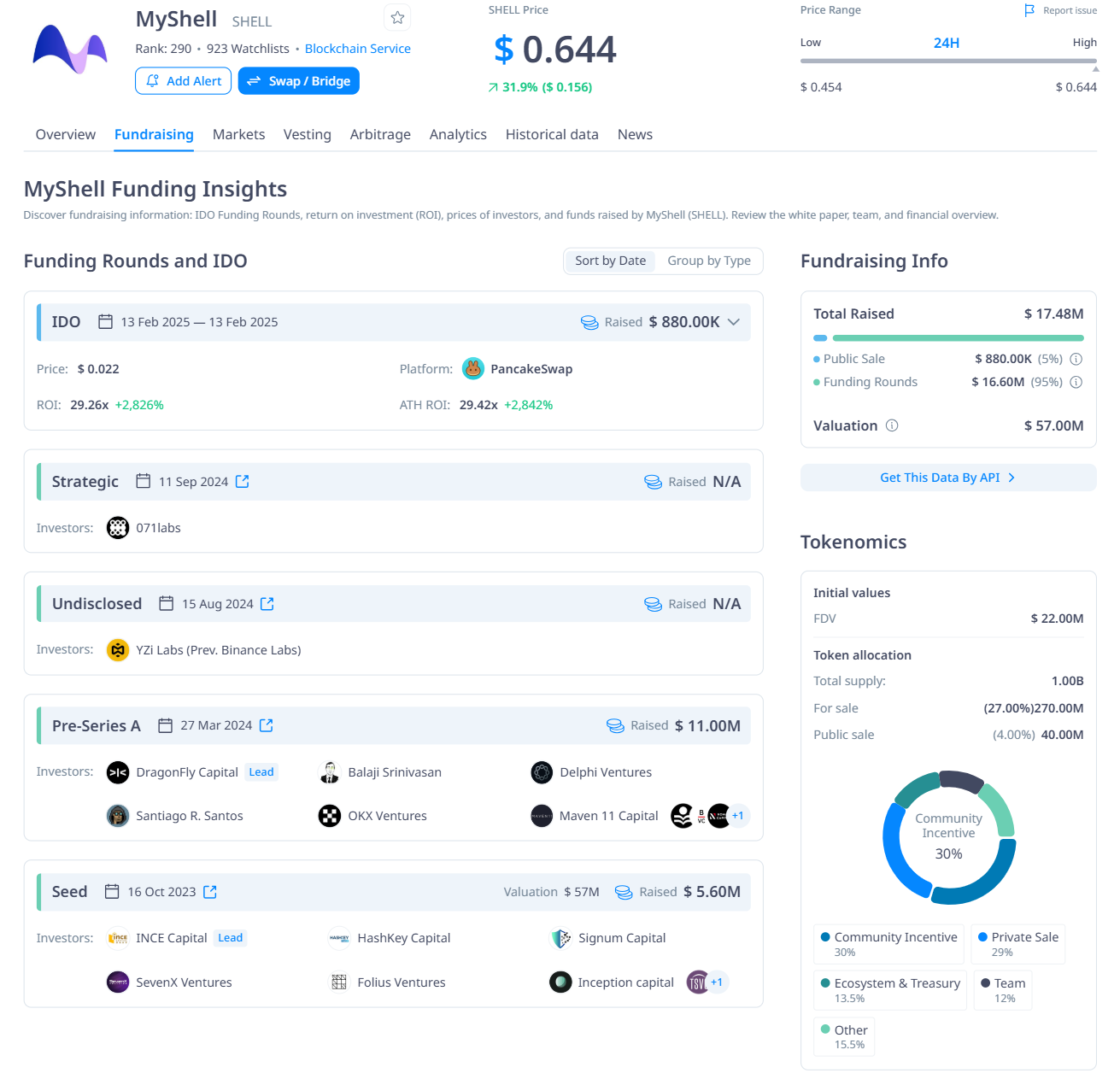
Task: Click the SevenX Ventures logo
Action: [x=118, y=982]
